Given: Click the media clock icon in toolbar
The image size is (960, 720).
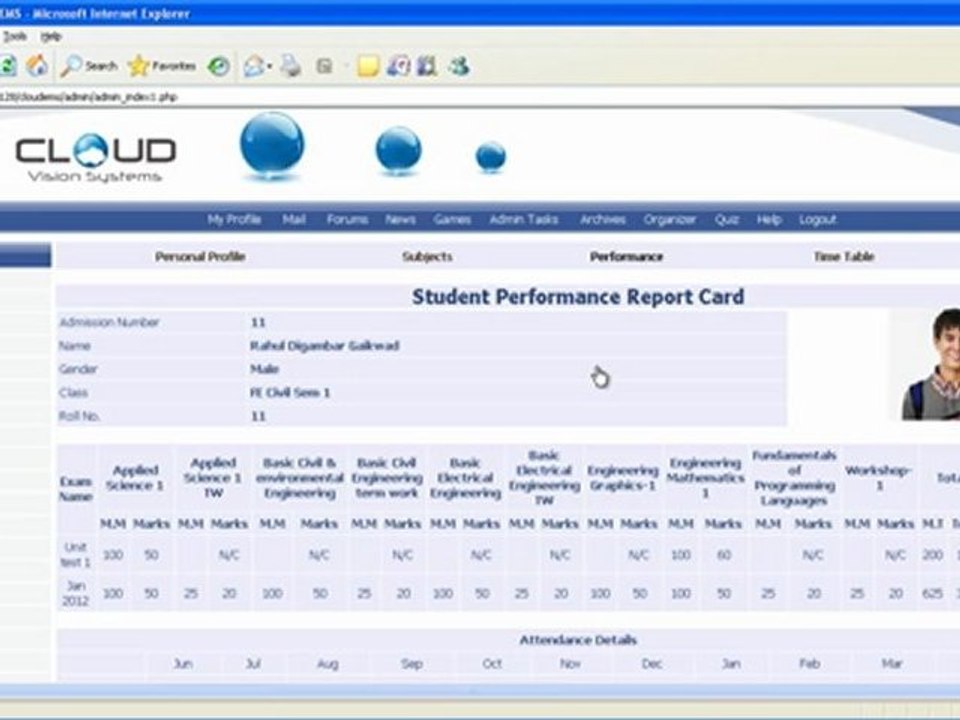Looking at the screenshot, I should (x=399, y=66).
